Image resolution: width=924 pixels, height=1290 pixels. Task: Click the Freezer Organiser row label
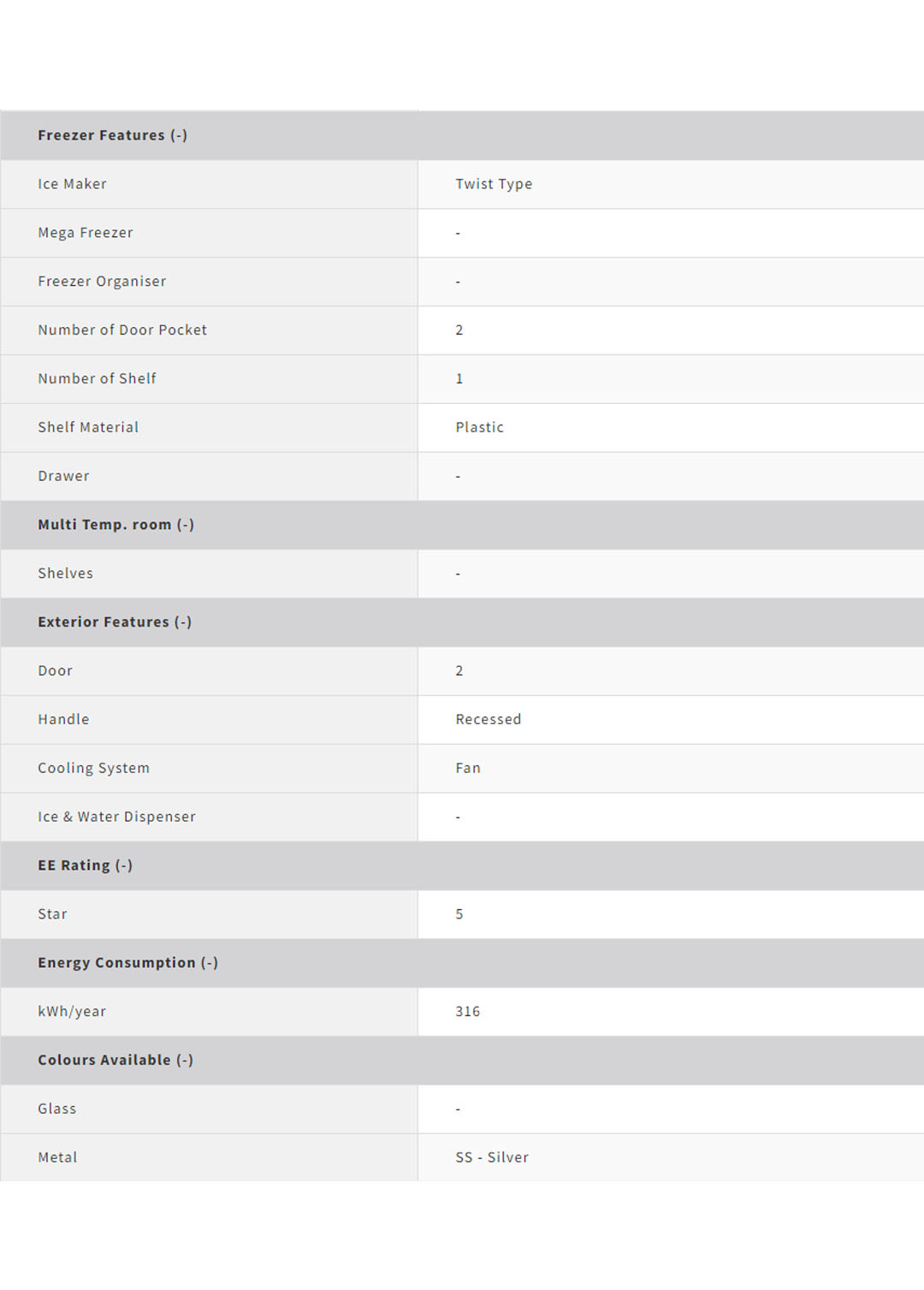click(102, 282)
